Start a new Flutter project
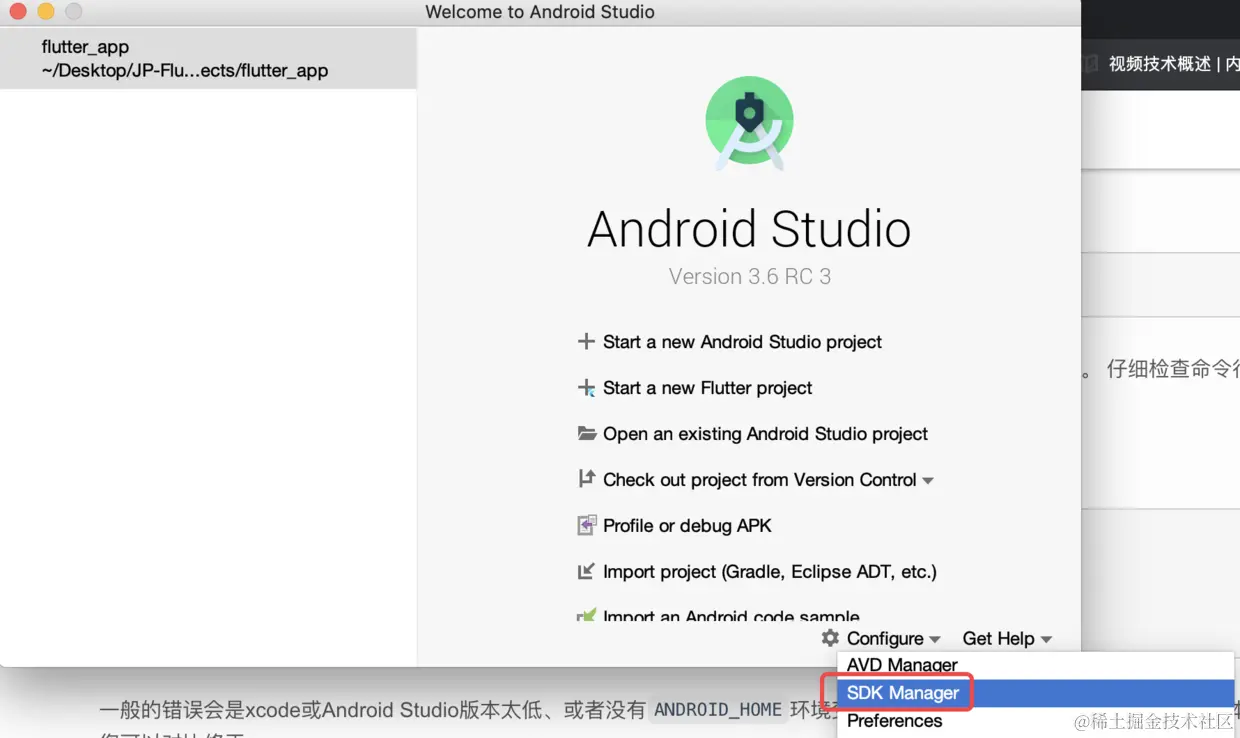 point(707,388)
